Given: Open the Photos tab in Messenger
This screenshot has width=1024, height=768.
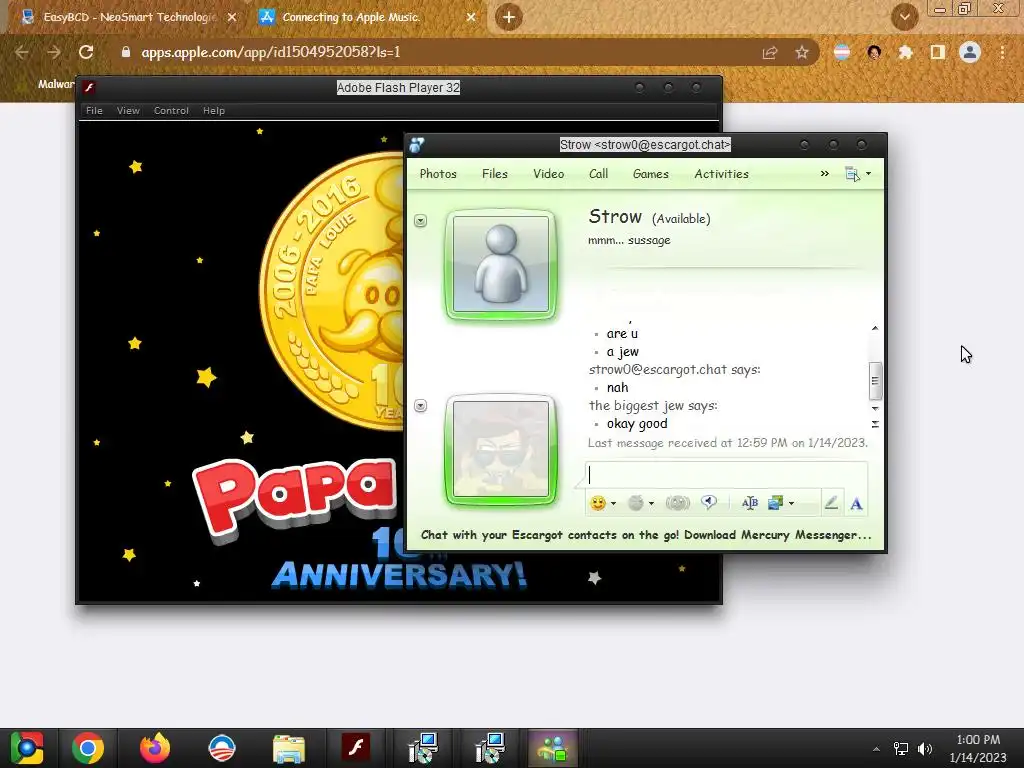Looking at the screenshot, I should point(438,174).
